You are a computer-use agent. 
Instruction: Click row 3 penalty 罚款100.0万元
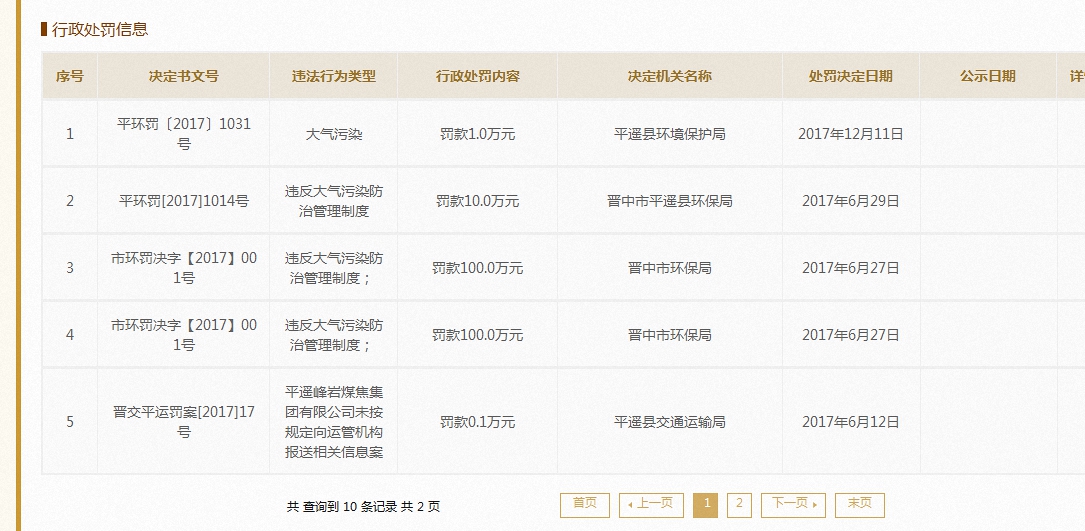(477, 268)
